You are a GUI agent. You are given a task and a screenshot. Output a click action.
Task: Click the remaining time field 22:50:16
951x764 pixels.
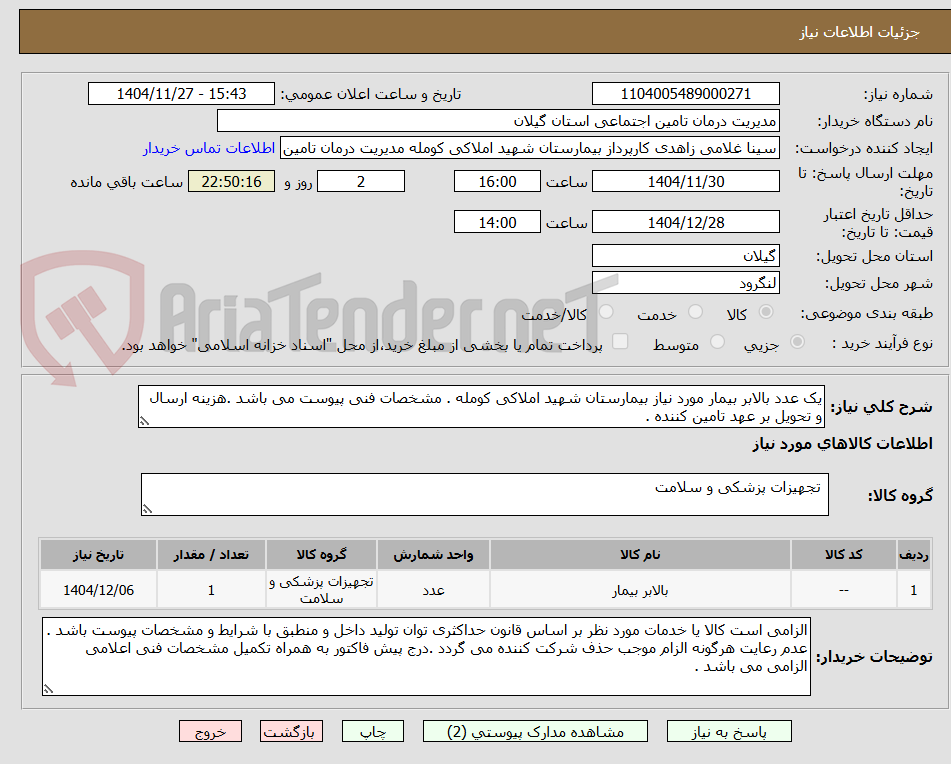231,181
